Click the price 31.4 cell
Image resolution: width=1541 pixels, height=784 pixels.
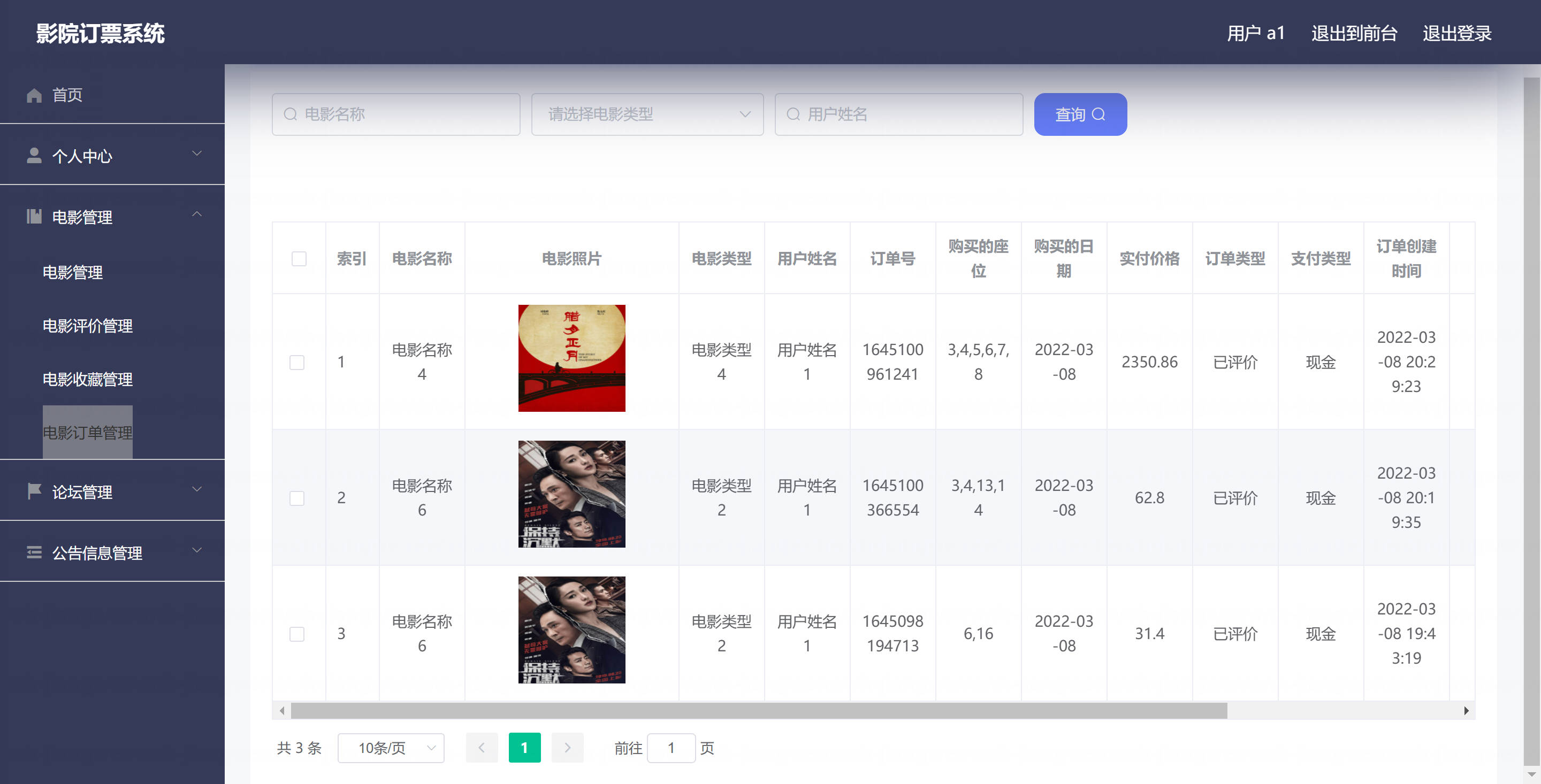click(1149, 633)
